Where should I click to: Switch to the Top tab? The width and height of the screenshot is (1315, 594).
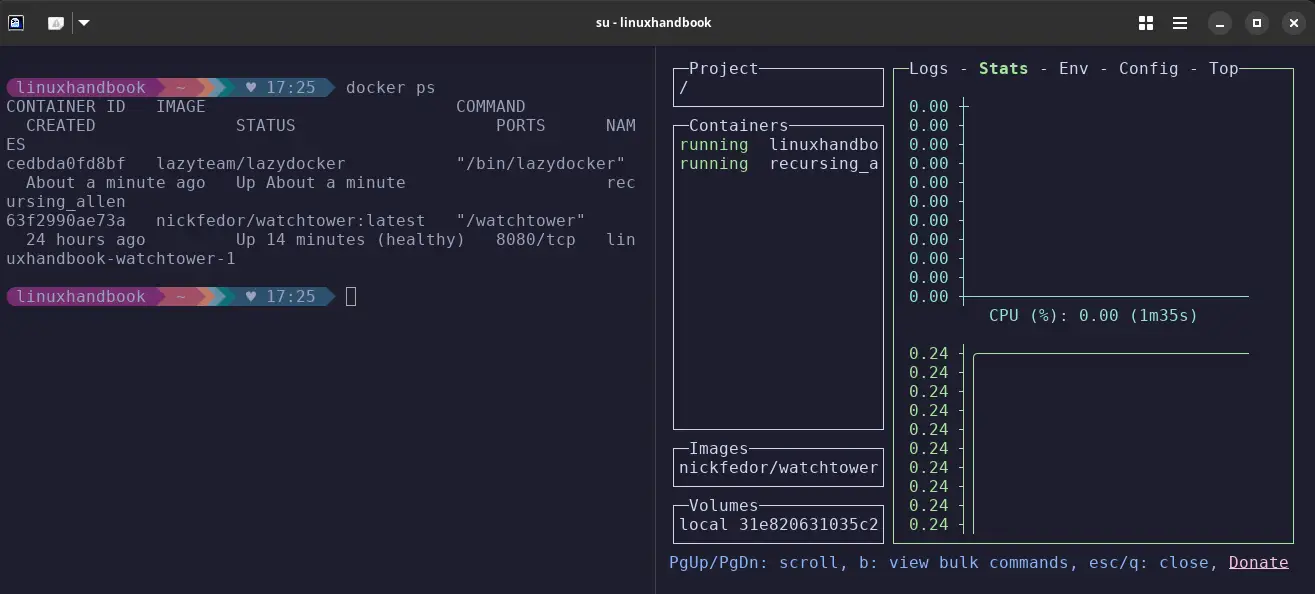point(1222,68)
